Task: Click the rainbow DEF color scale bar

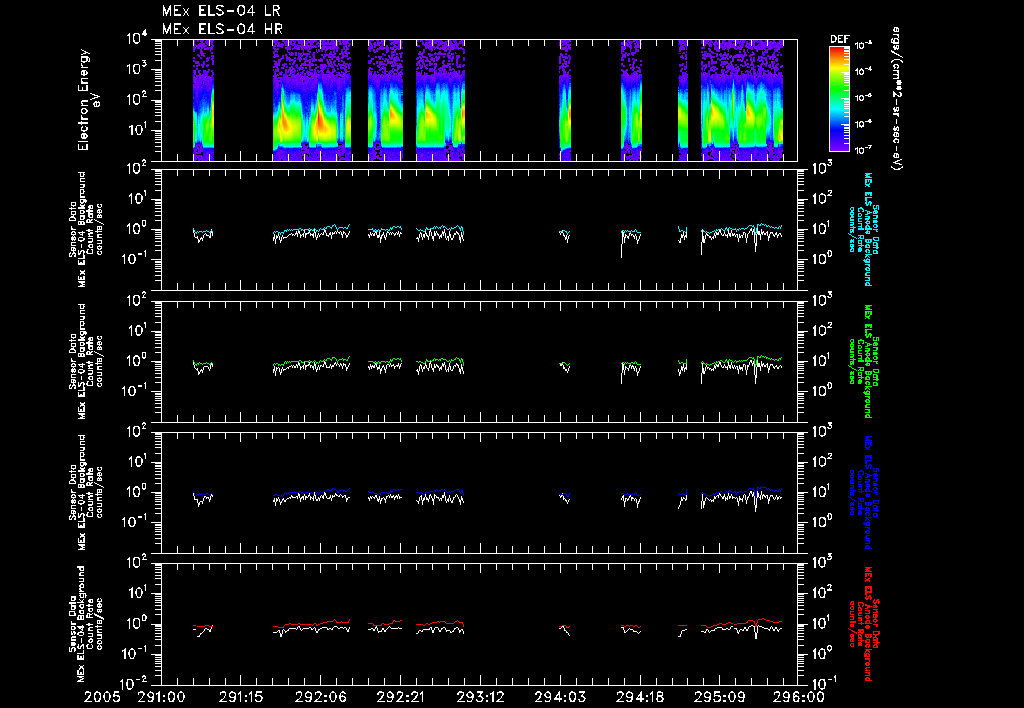Action: pyautogui.click(x=839, y=99)
